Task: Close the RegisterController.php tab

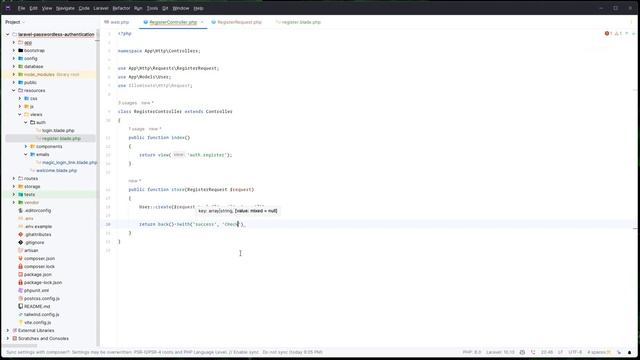Action: pos(202,22)
